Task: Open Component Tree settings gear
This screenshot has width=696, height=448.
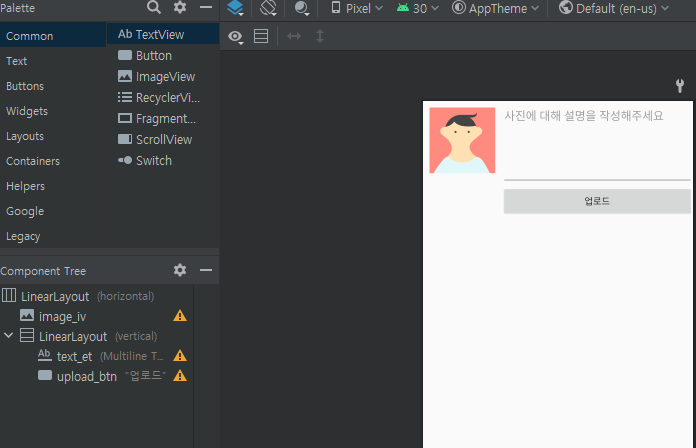Action: (x=180, y=270)
